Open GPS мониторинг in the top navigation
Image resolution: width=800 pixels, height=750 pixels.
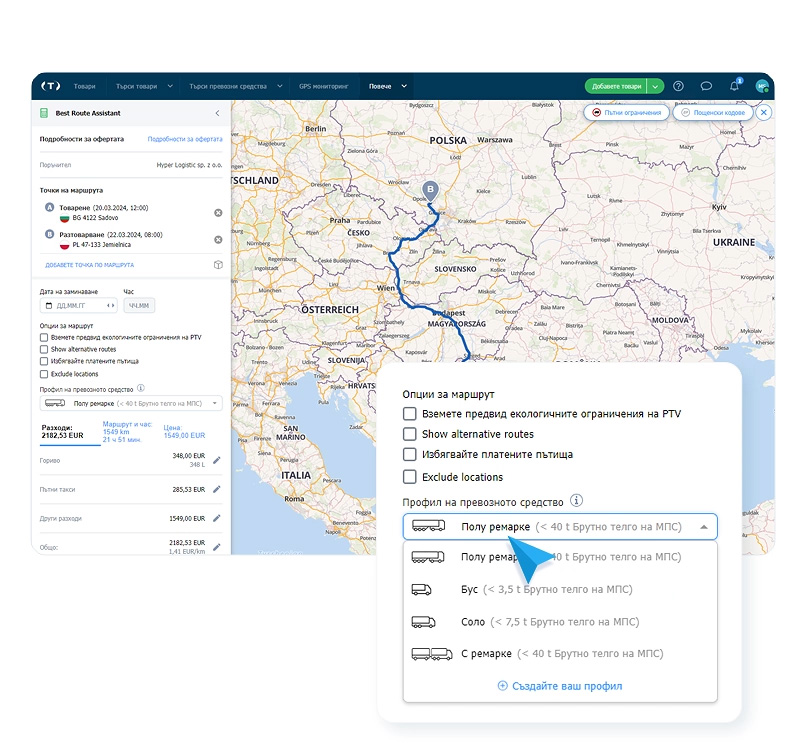coord(323,86)
